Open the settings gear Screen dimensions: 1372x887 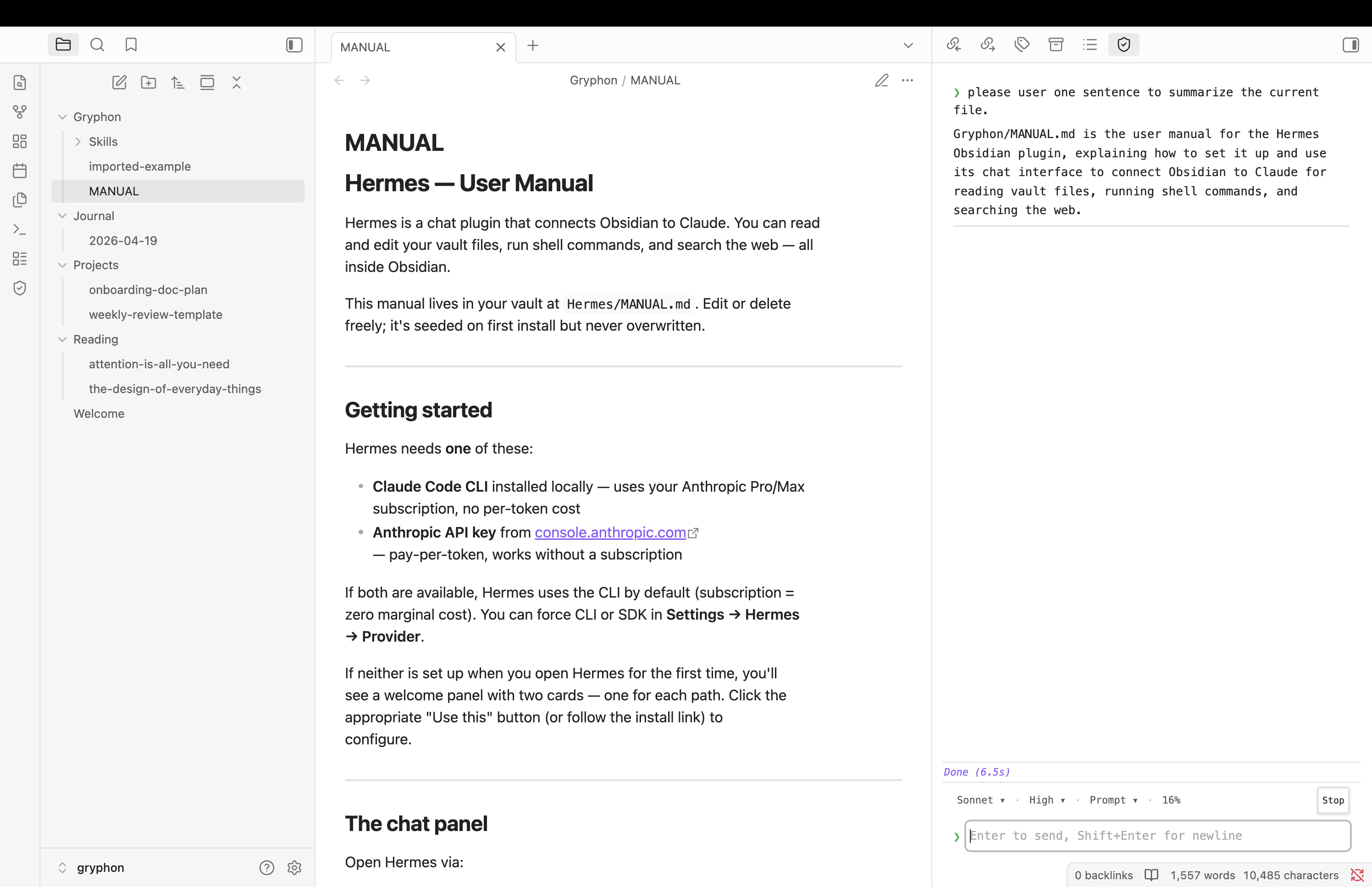pos(294,868)
